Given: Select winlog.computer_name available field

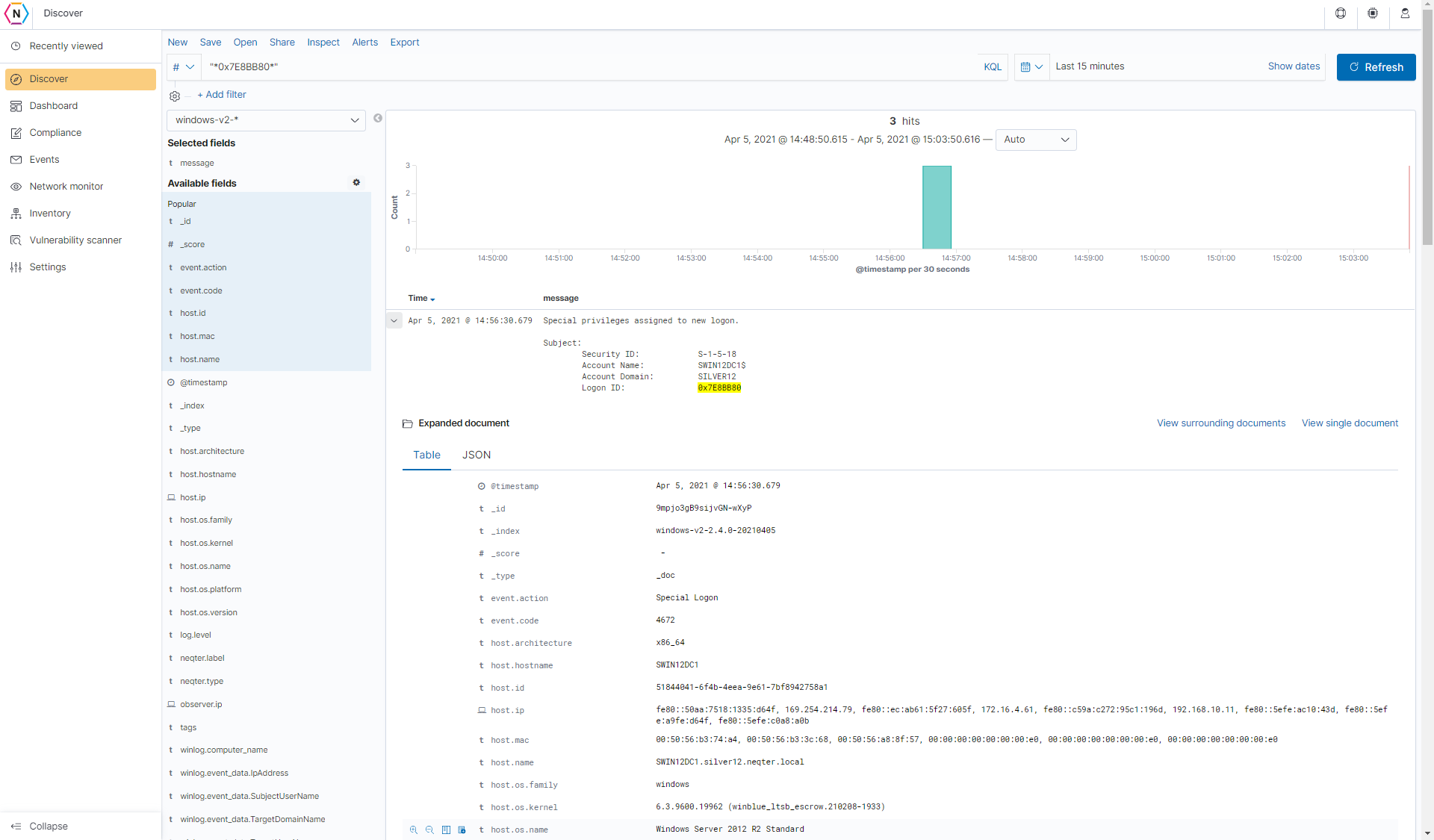Looking at the screenshot, I should pyautogui.click(x=224, y=750).
